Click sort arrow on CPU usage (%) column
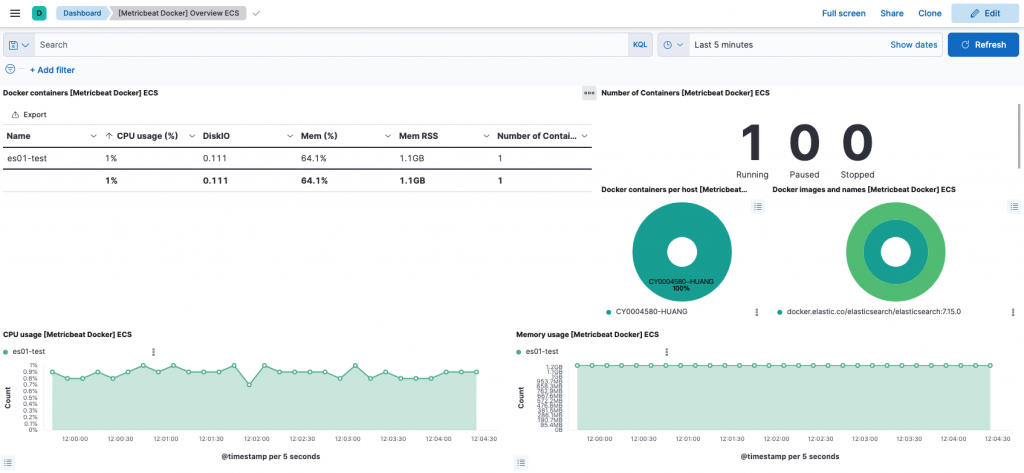The width and height of the screenshot is (1024, 473). tap(109, 136)
